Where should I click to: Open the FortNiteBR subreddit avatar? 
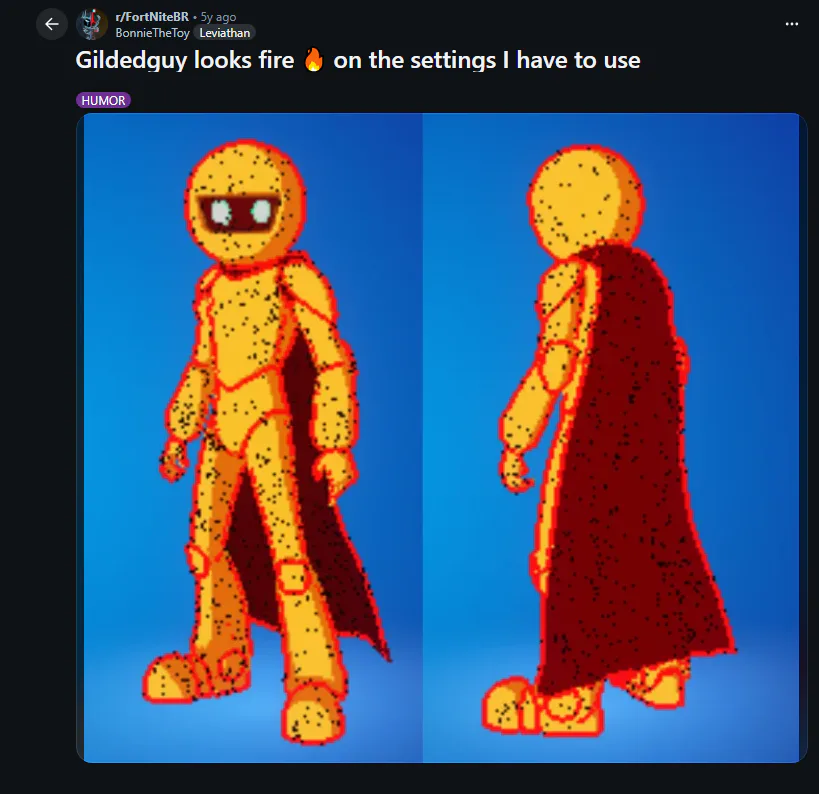(92, 24)
